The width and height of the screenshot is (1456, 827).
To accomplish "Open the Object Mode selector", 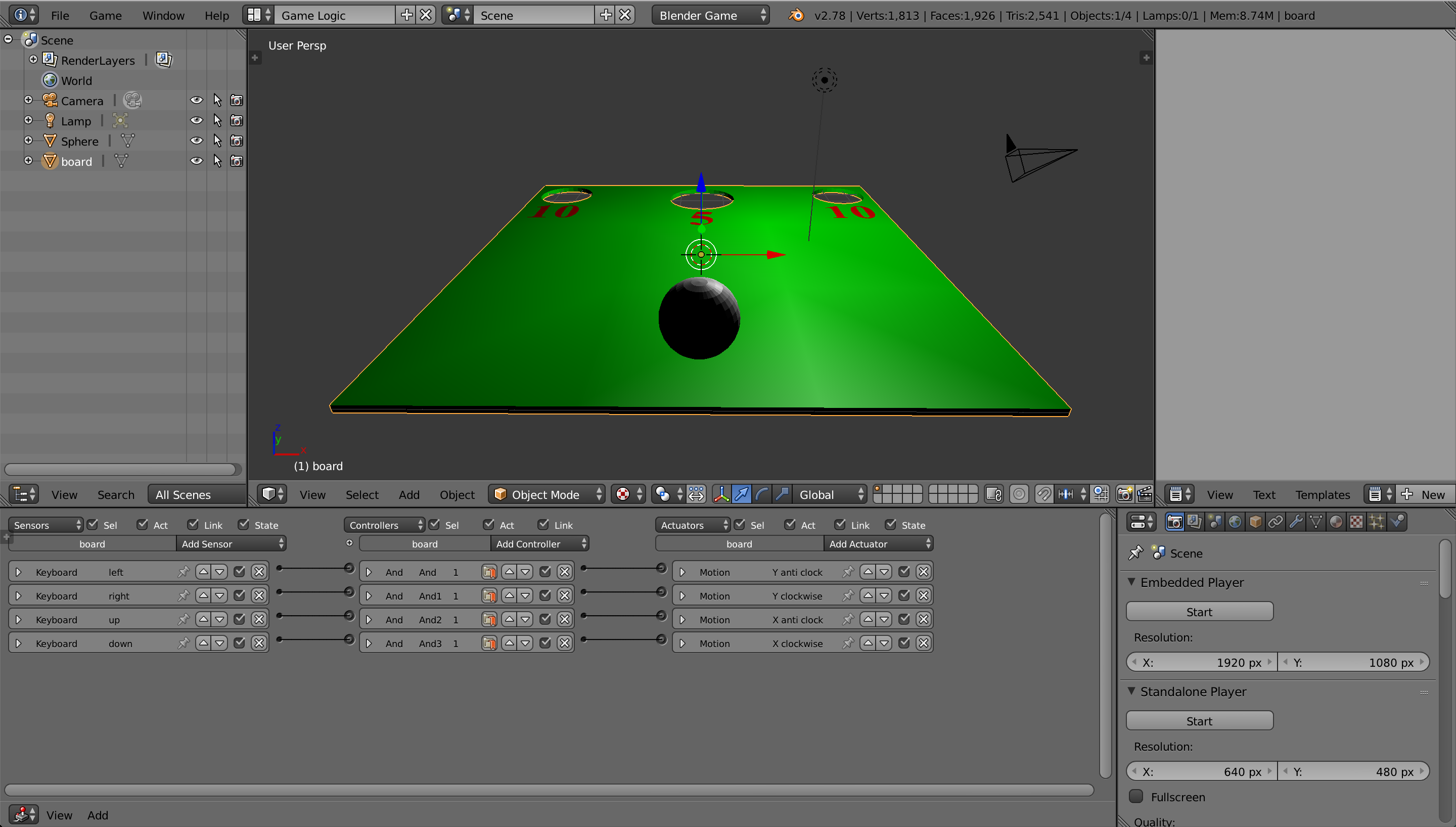I will tap(547, 494).
